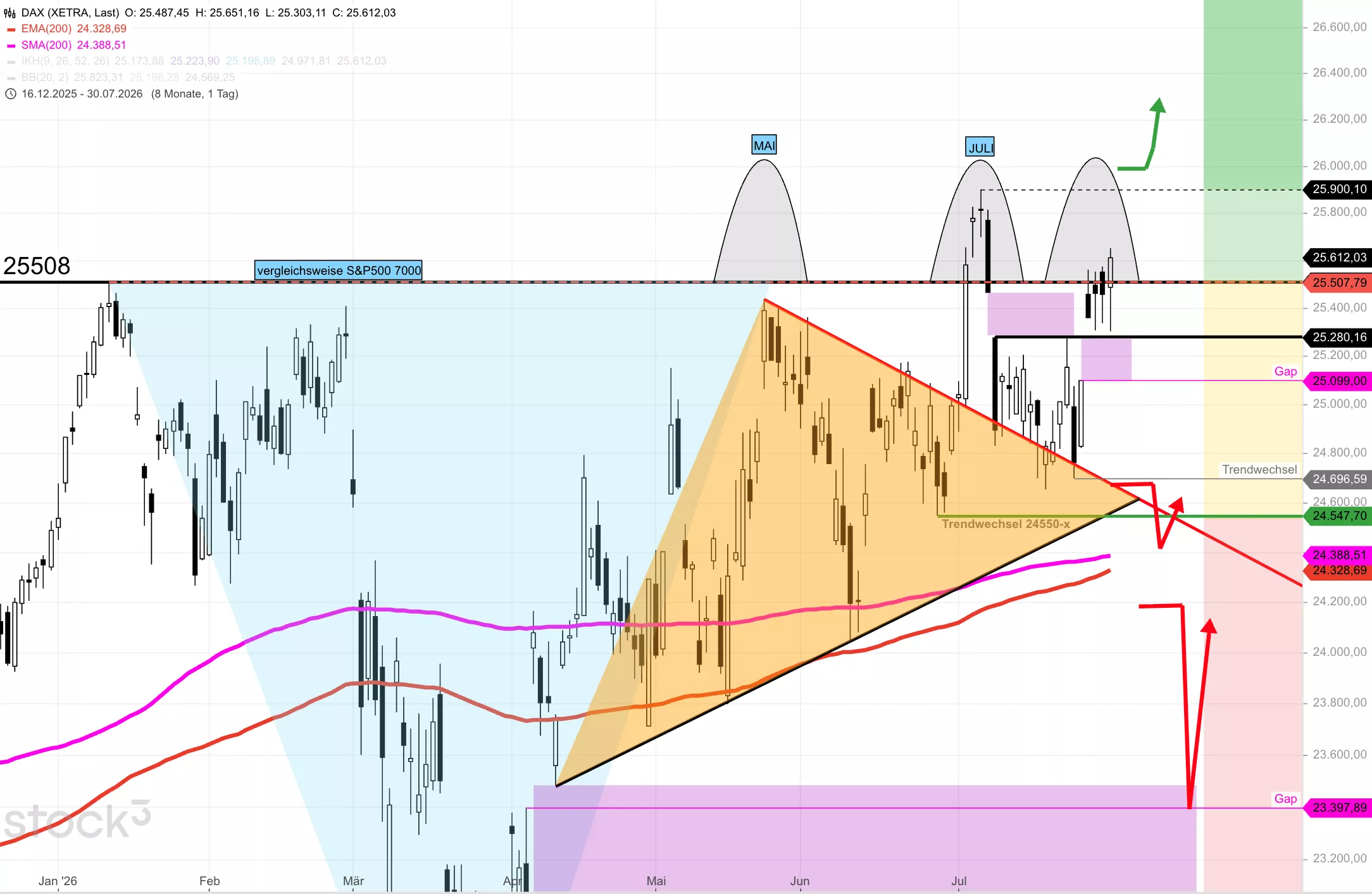This screenshot has height=894, width=1372.
Task: Click the high value H: 25.651,16
Action: [227, 13]
